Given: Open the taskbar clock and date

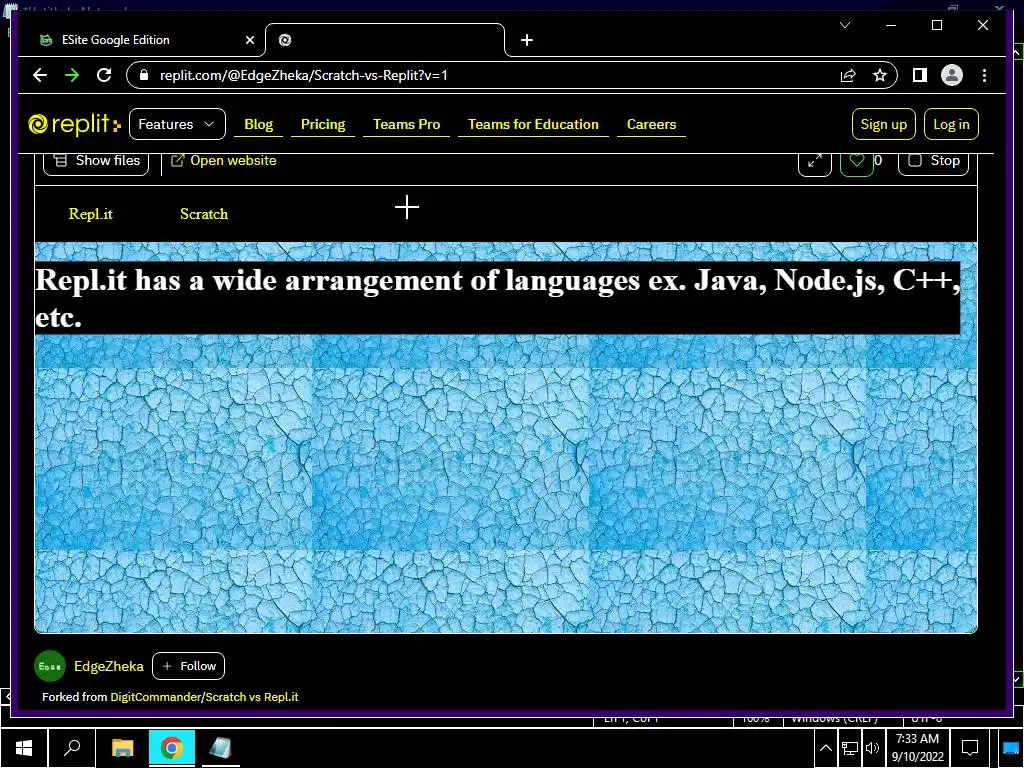Looking at the screenshot, I should (918, 748).
